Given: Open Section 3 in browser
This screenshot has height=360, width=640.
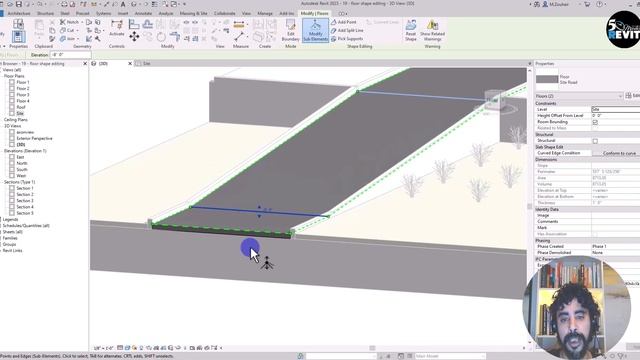Looking at the screenshot, I should 24,201.
